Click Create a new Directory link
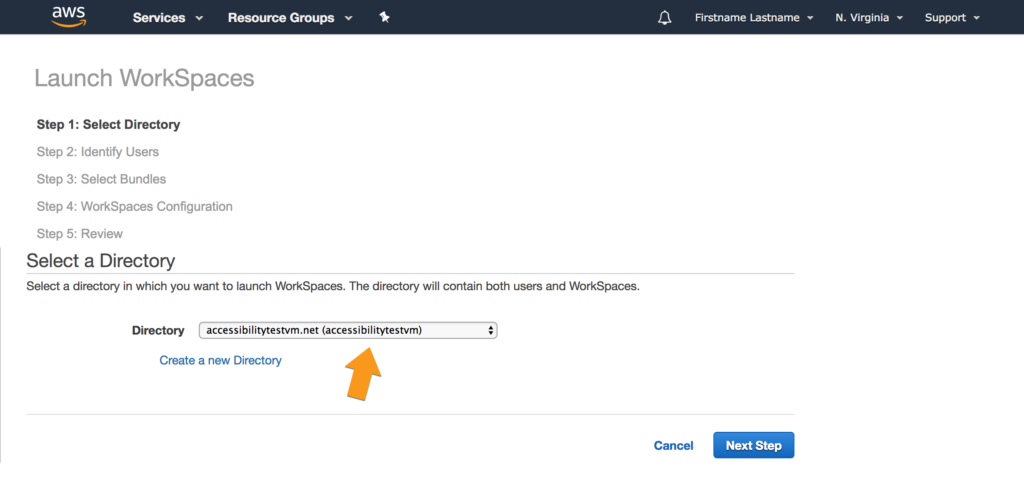The image size is (1024, 501). (221, 361)
